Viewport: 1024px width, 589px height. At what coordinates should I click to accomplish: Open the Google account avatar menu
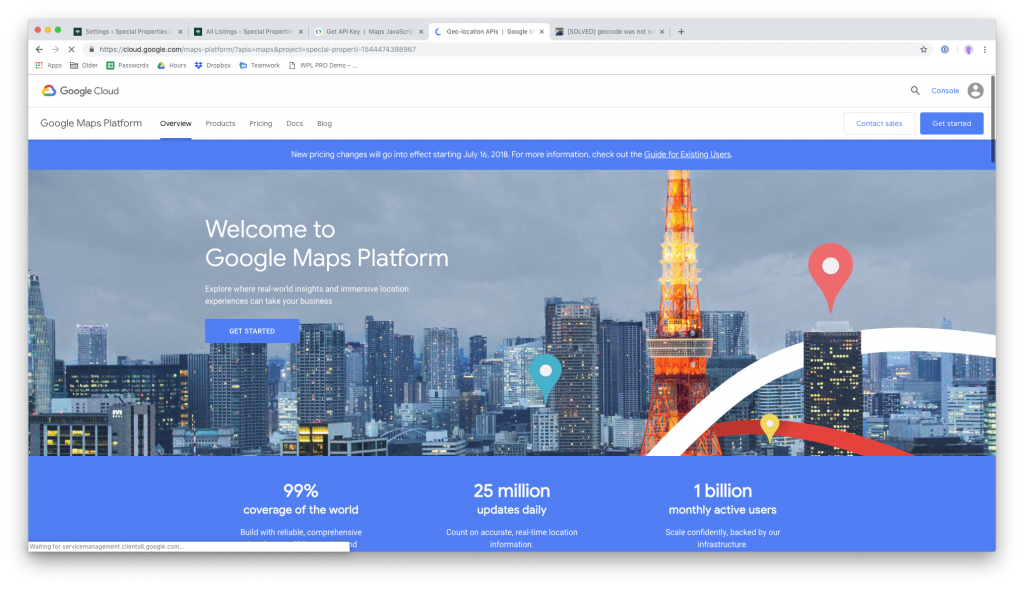[976, 91]
